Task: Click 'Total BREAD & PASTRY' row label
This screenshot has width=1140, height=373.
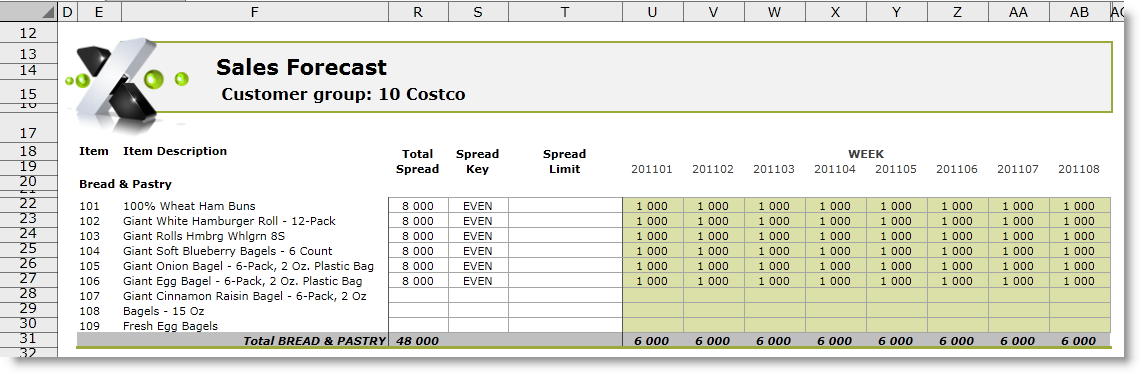Action: (314, 340)
